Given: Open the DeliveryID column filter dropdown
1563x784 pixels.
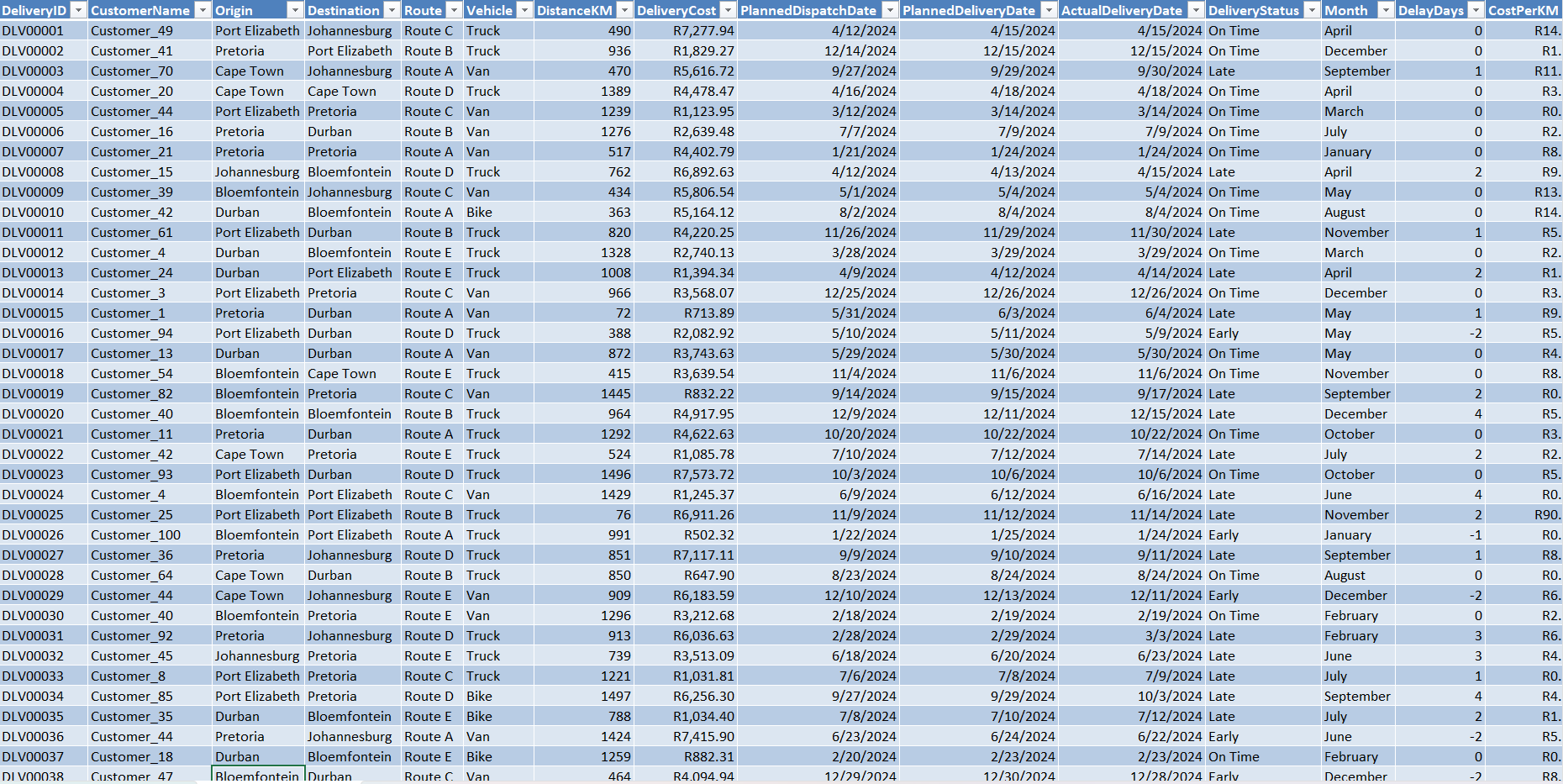Looking at the screenshot, I should (x=78, y=10).
